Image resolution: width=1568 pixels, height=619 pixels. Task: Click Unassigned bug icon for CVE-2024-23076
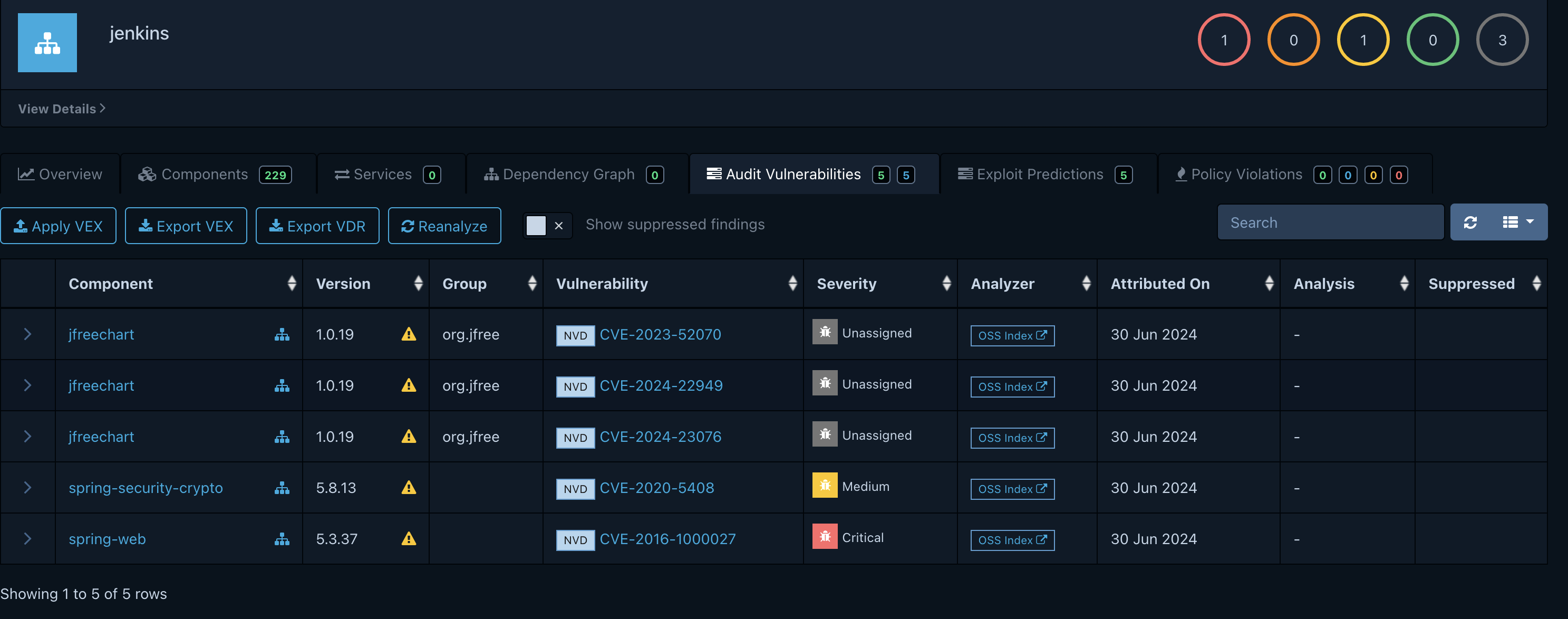[x=825, y=434]
